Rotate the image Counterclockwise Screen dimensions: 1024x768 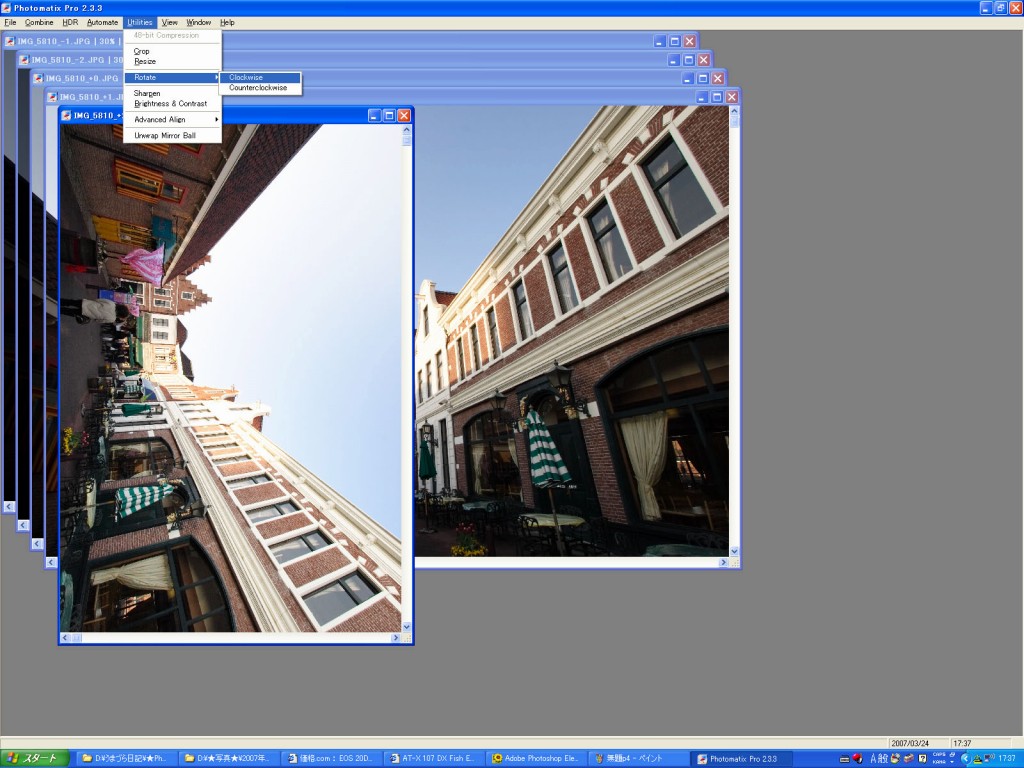click(x=261, y=88)
